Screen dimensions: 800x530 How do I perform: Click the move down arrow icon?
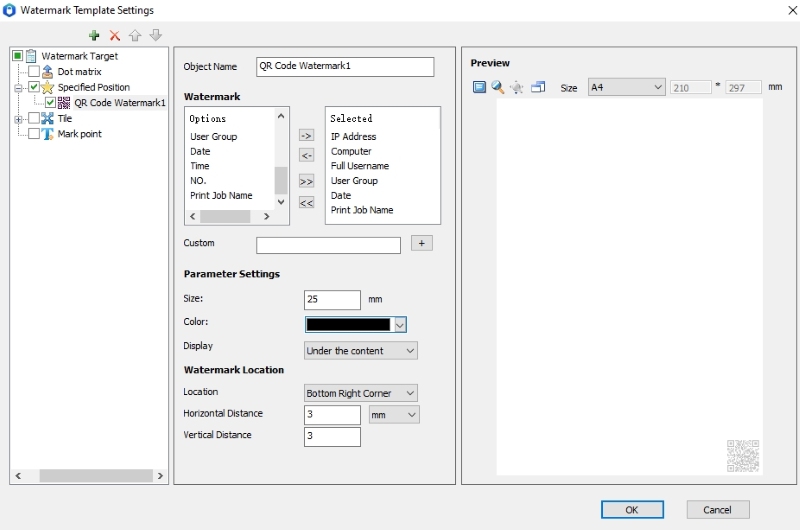[155, 35]
